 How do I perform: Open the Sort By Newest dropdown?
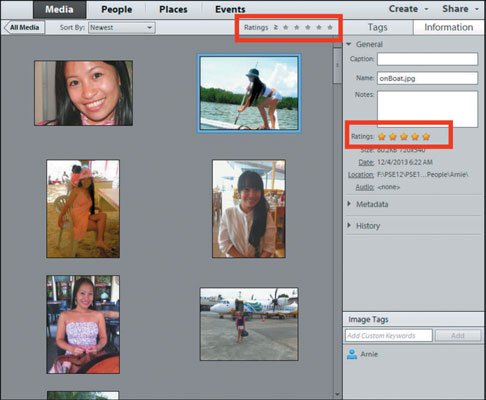(122, 28)
